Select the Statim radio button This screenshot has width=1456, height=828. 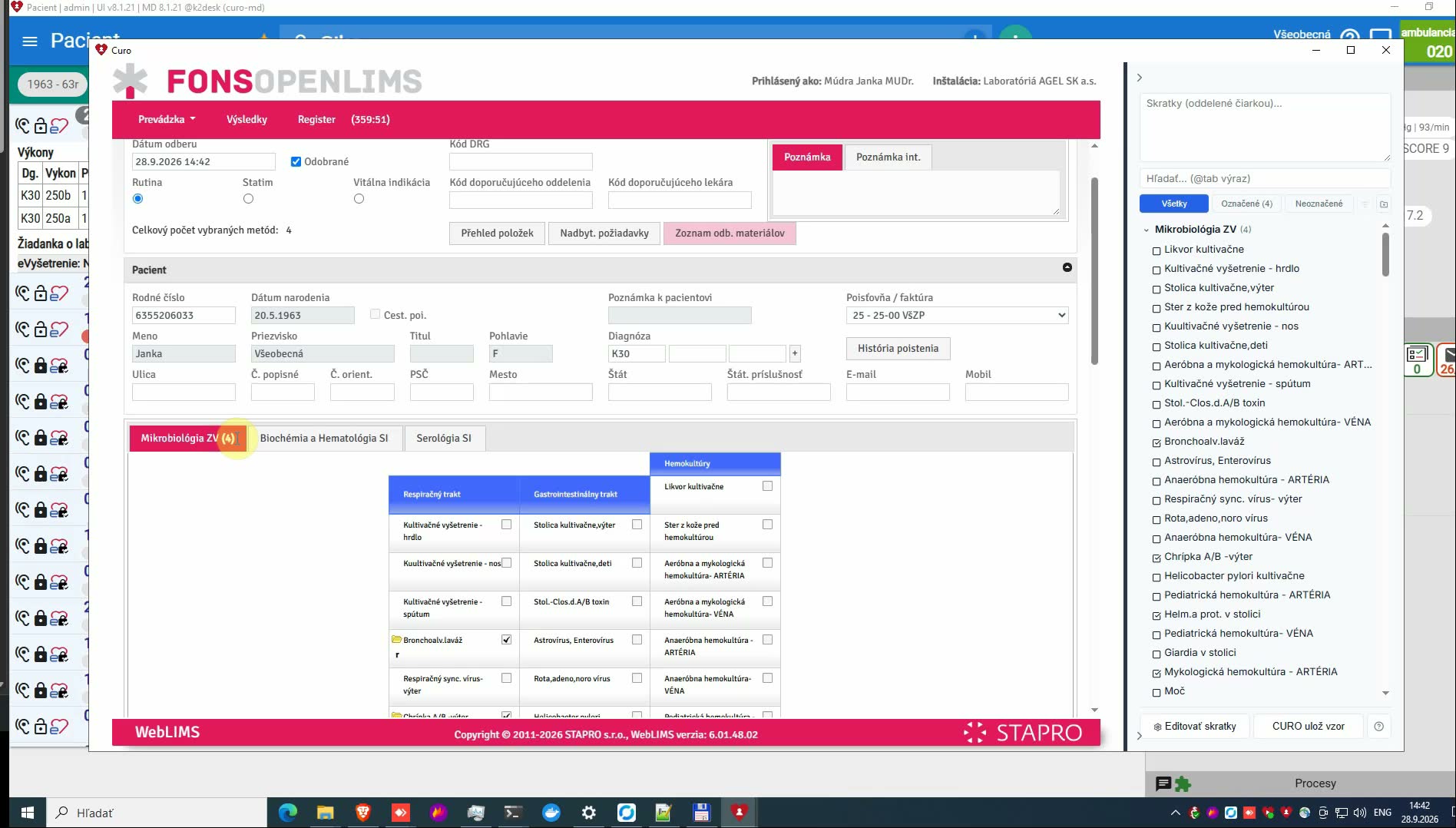pyautogui.click(x=248, y=199)
